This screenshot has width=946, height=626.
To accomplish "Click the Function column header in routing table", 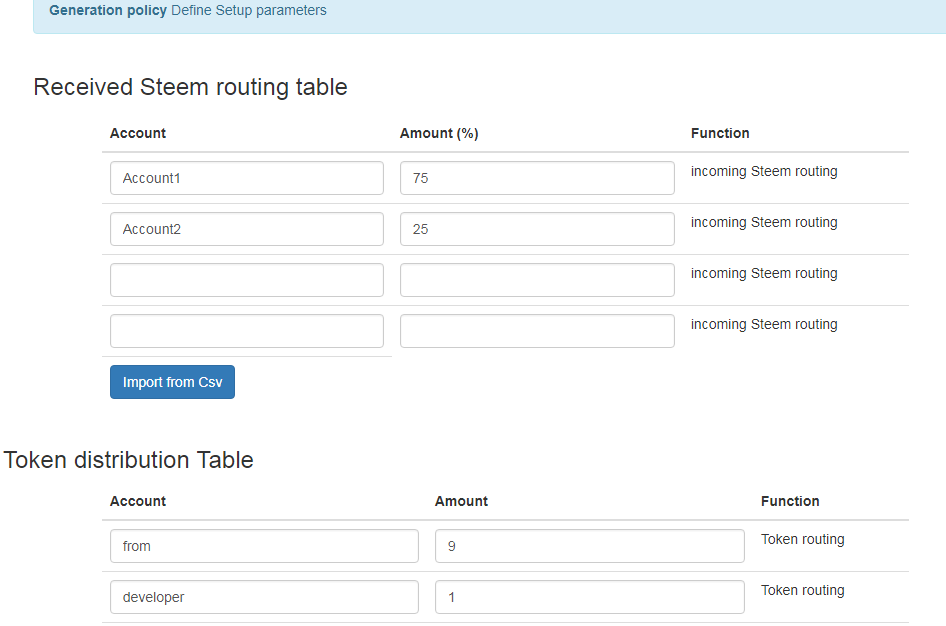I will (720, 133).
